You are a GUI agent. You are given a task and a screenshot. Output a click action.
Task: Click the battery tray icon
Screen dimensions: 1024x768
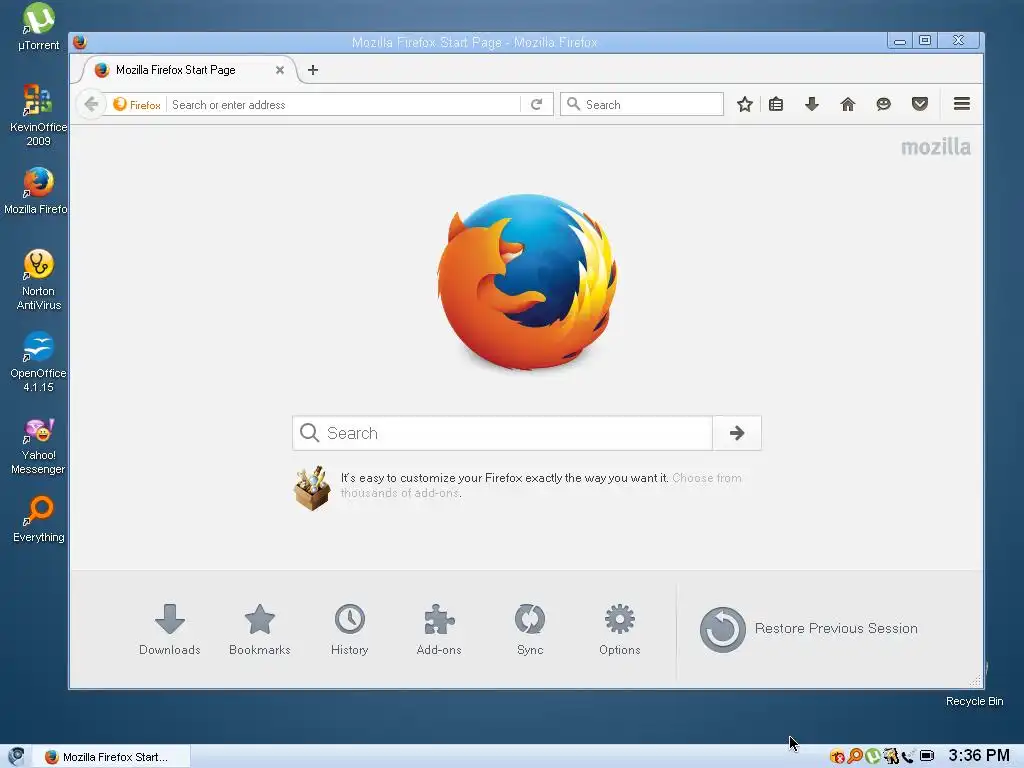[927, 756]
